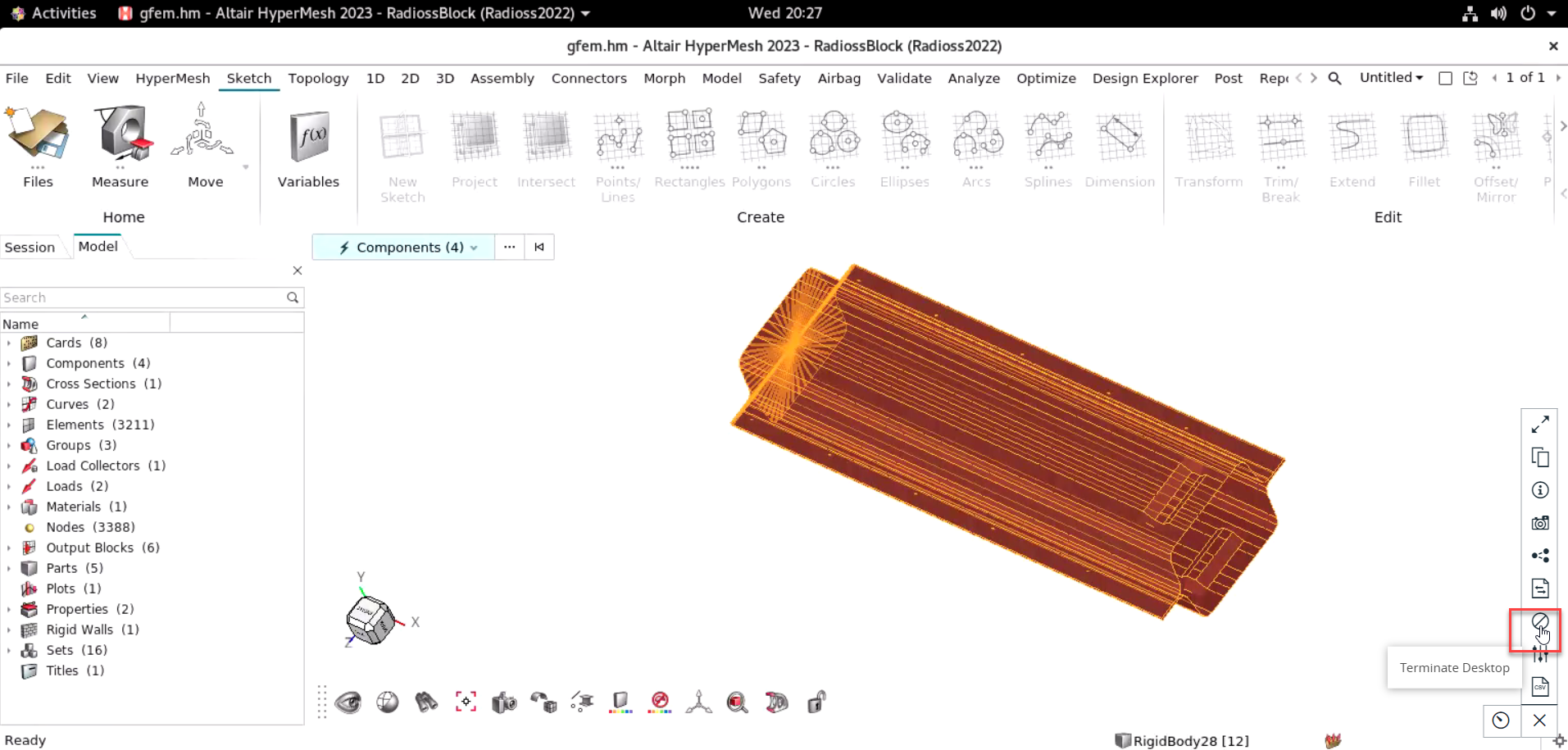Expand the Sets (16) tree node
Screen dimensions: 1568x750
9,650
